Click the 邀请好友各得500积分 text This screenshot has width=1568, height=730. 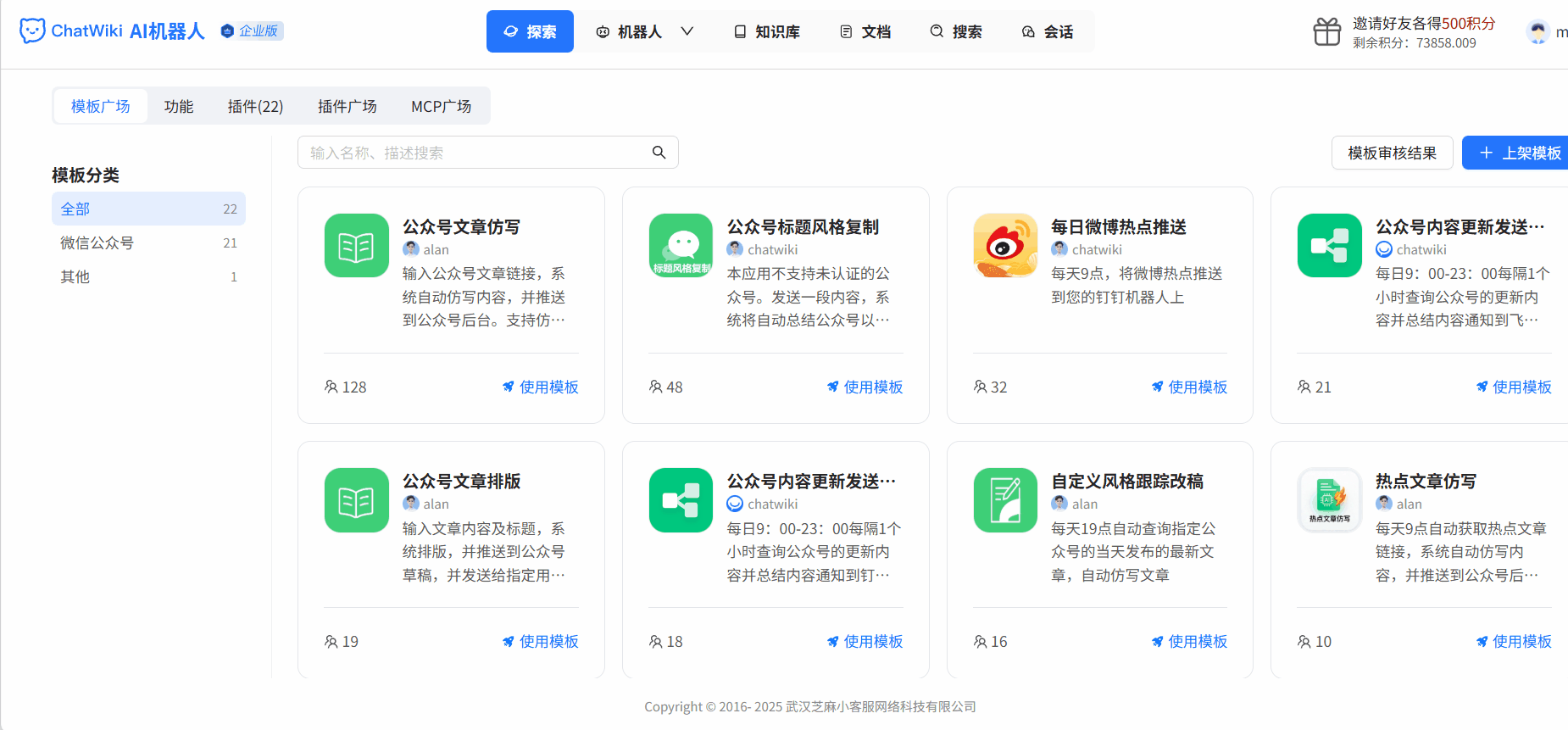[x=1424, y=24]
